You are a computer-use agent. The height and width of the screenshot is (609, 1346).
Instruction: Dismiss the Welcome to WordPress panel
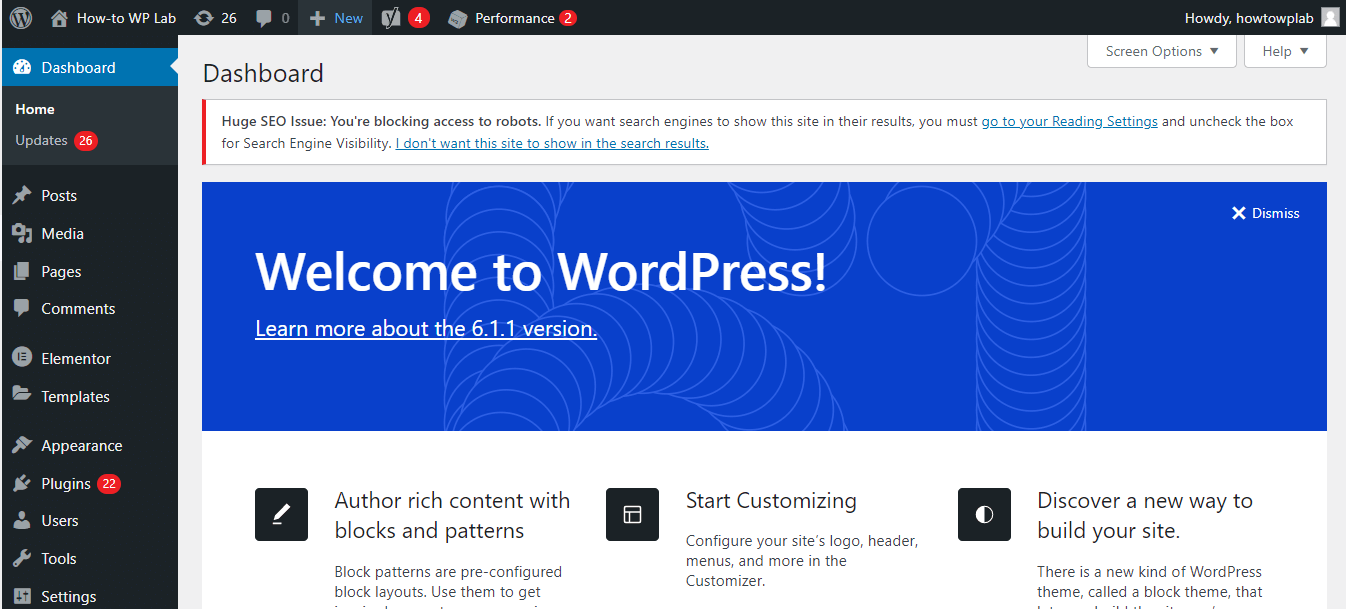tap(1265, 213)
